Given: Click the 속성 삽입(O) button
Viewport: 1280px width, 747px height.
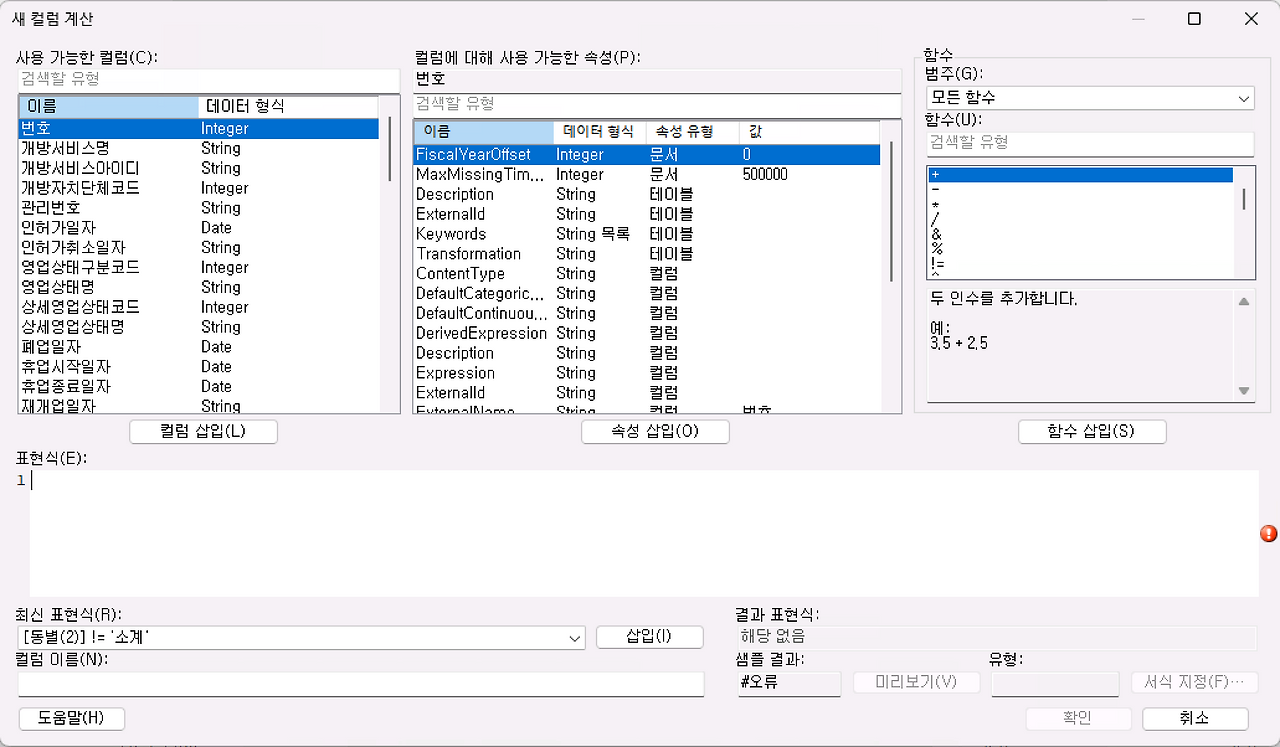Looking at the screenshot, I should 655,431.
